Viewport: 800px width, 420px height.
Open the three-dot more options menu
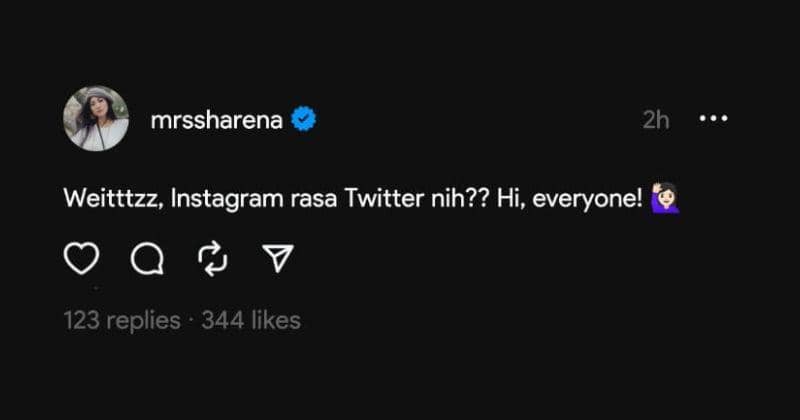[x=713, y=119]
